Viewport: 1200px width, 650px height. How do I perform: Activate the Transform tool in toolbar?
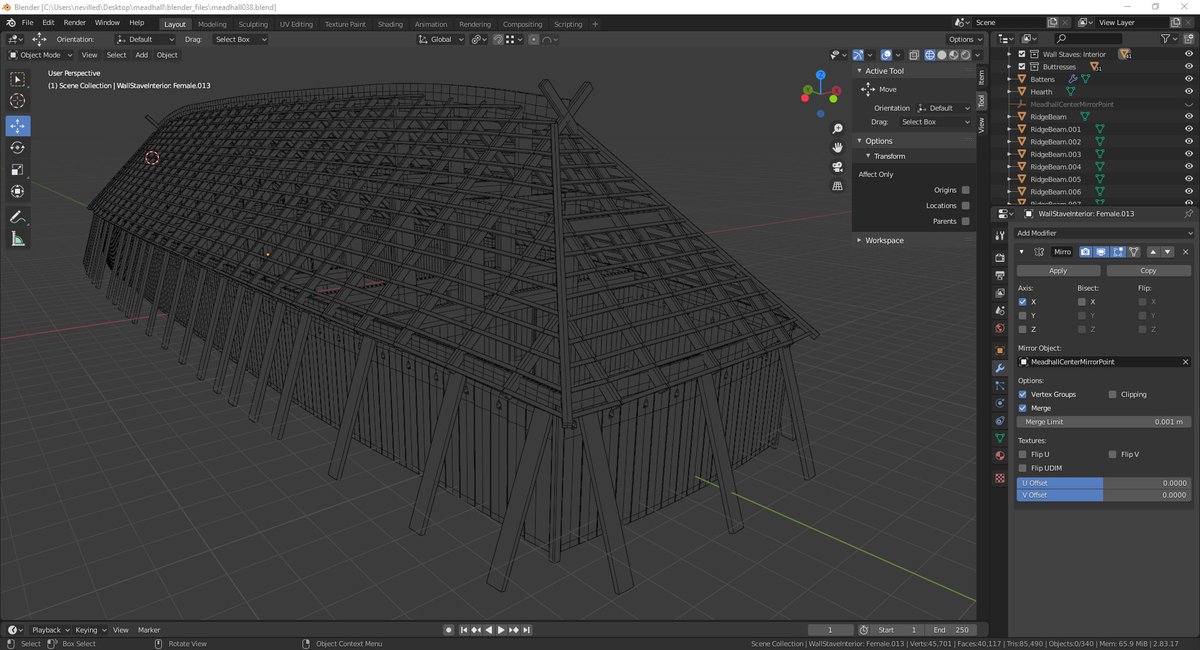[18, 192]
